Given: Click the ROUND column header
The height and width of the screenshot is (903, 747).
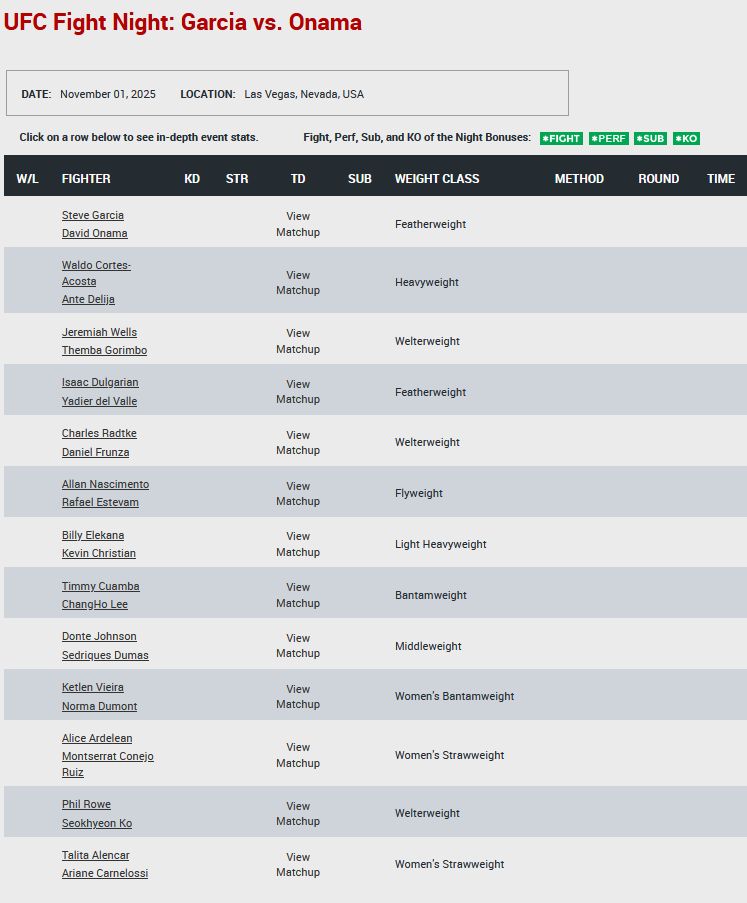Looking at the screenshot, I should point(658,179).
